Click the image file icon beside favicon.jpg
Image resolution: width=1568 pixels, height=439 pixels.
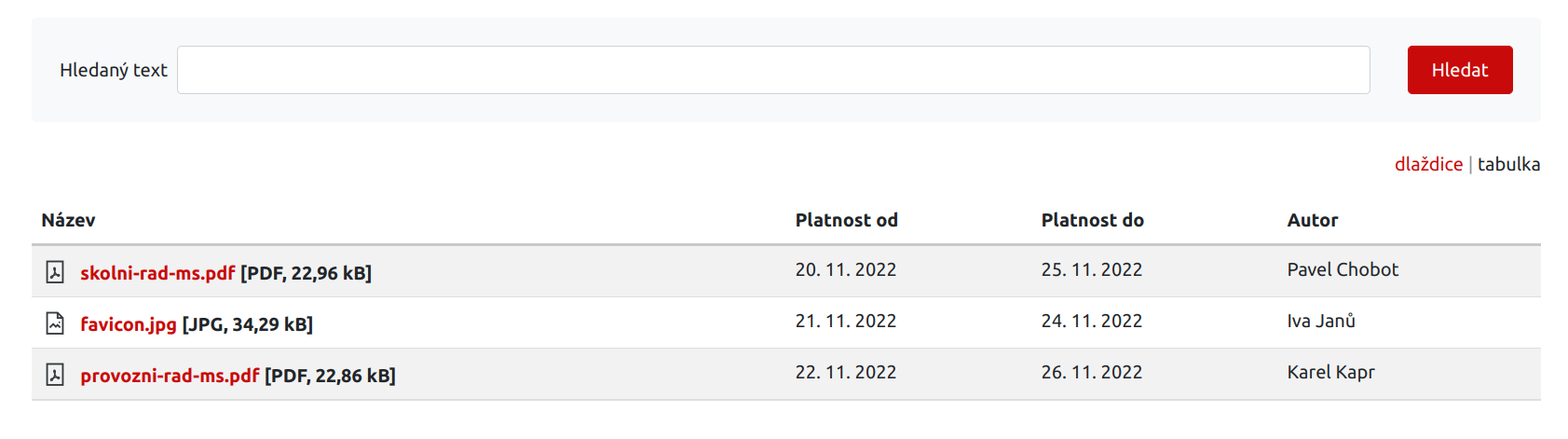pos(55,323)
